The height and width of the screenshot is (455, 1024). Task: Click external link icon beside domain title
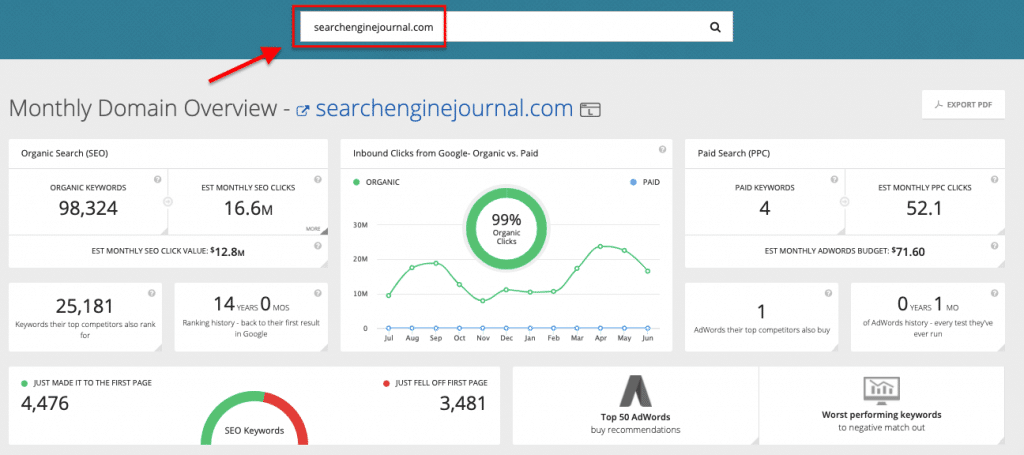pos(302,110)
